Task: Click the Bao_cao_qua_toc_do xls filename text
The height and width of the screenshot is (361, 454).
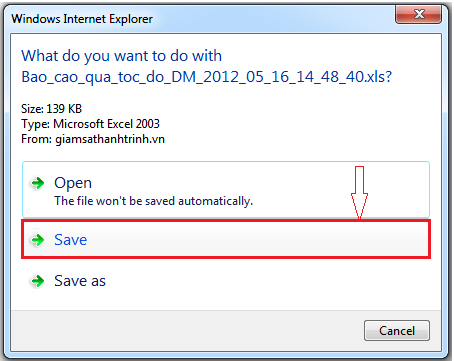Action: click(x=207, y=77)
